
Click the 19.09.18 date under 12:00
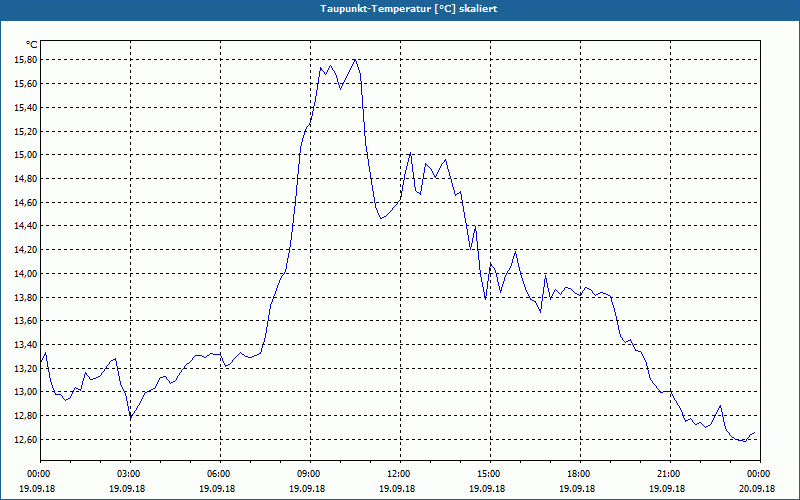(x=397, y=488)
